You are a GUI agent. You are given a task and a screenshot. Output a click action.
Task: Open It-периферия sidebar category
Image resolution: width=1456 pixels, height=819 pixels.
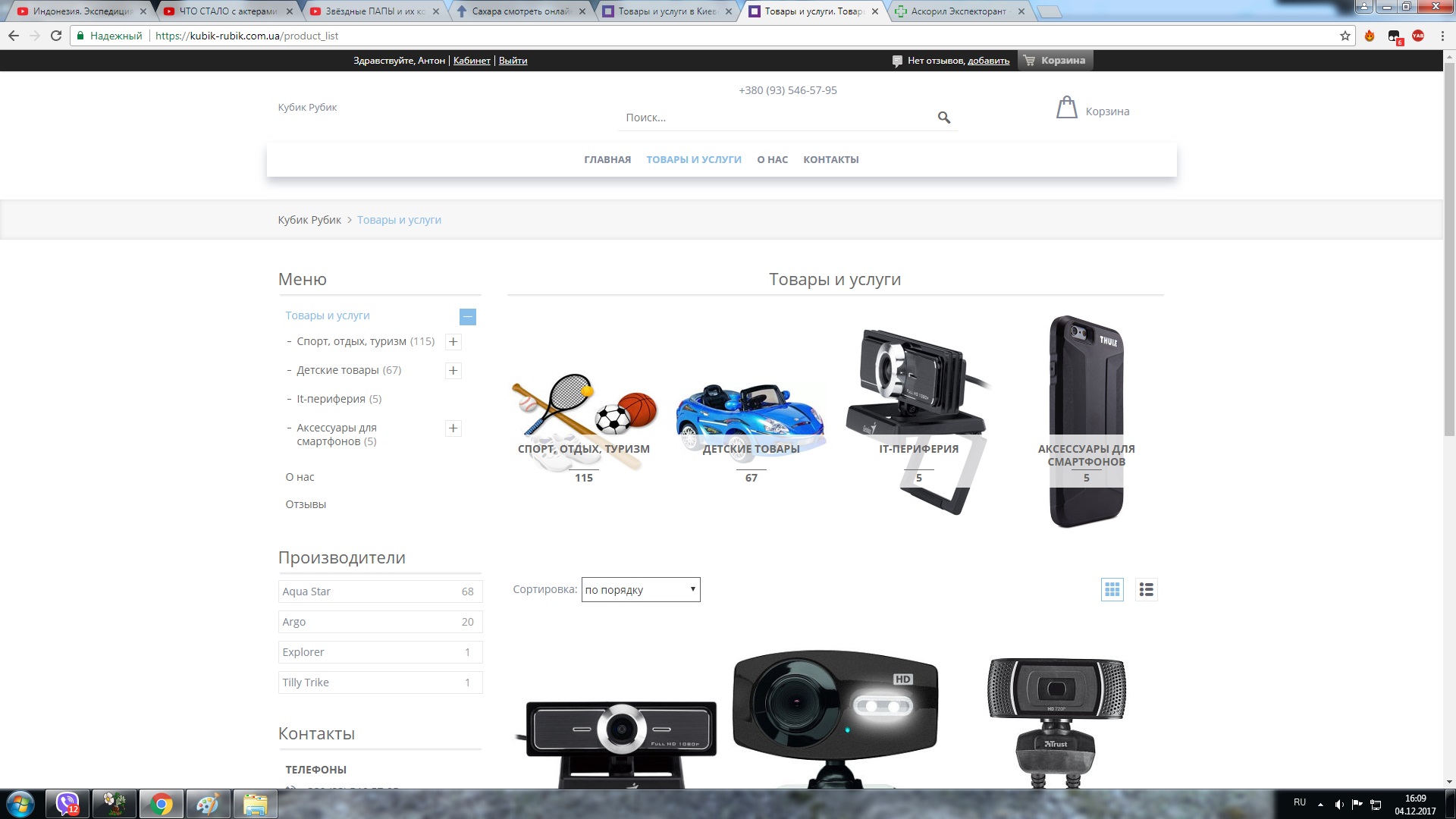coord(331,399)
